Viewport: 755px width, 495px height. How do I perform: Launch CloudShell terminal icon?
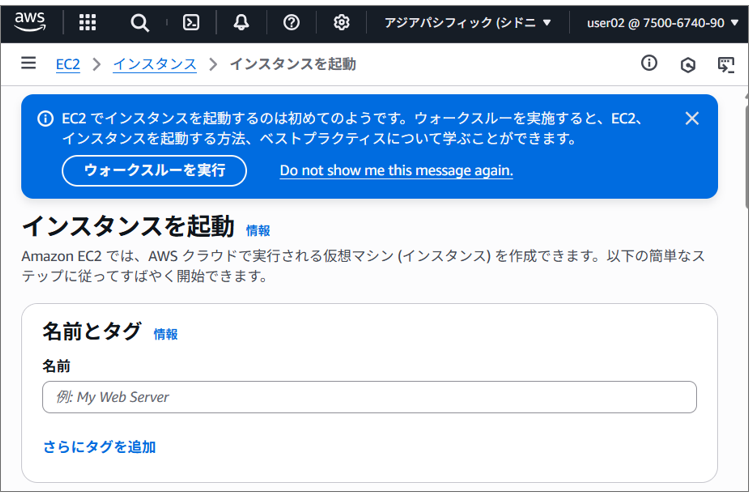[x=191, y=22]
